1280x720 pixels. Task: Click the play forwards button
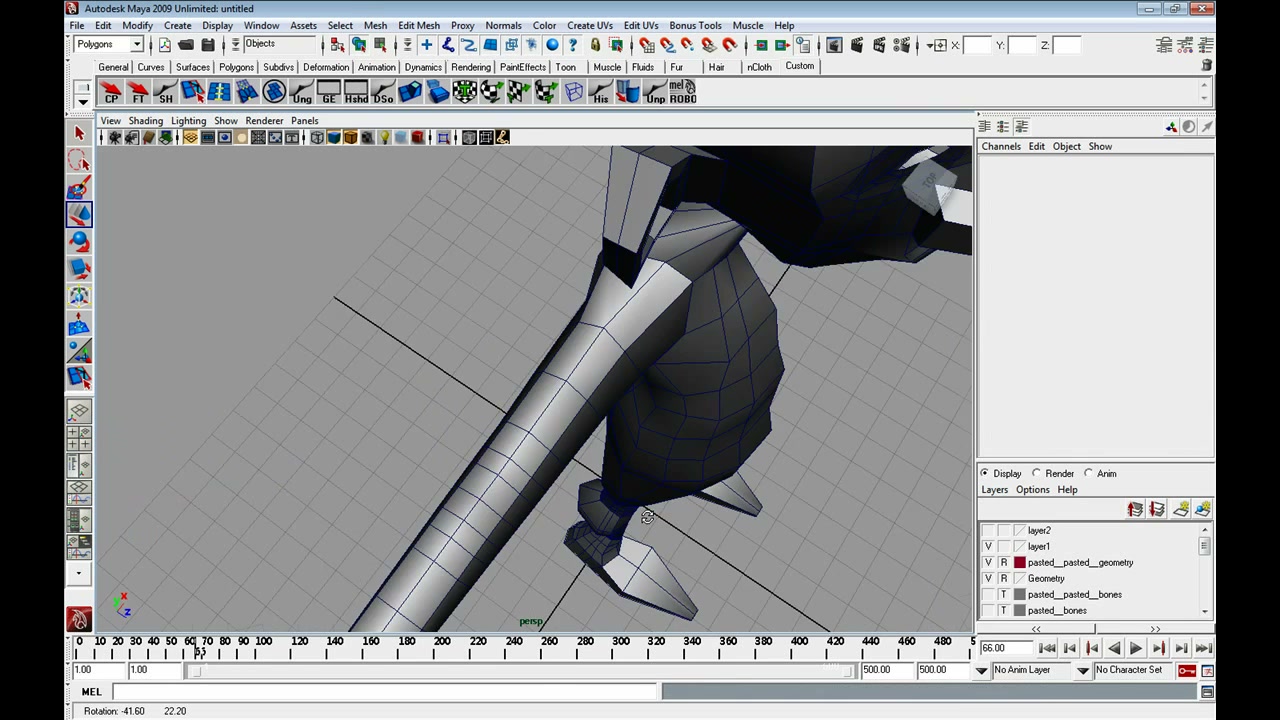point(1136,649)
